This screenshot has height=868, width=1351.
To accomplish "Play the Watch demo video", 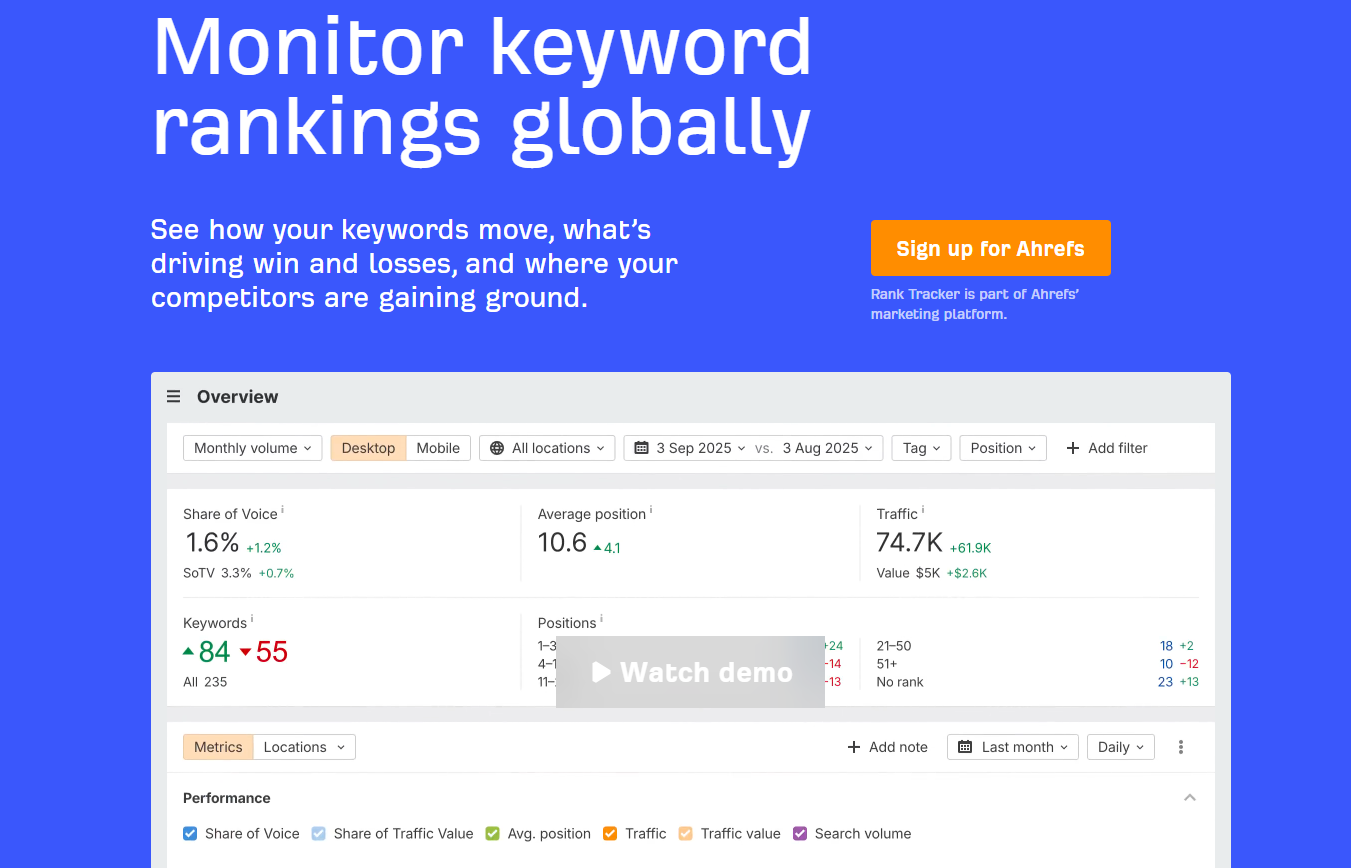I will click(x=691, y=672).
